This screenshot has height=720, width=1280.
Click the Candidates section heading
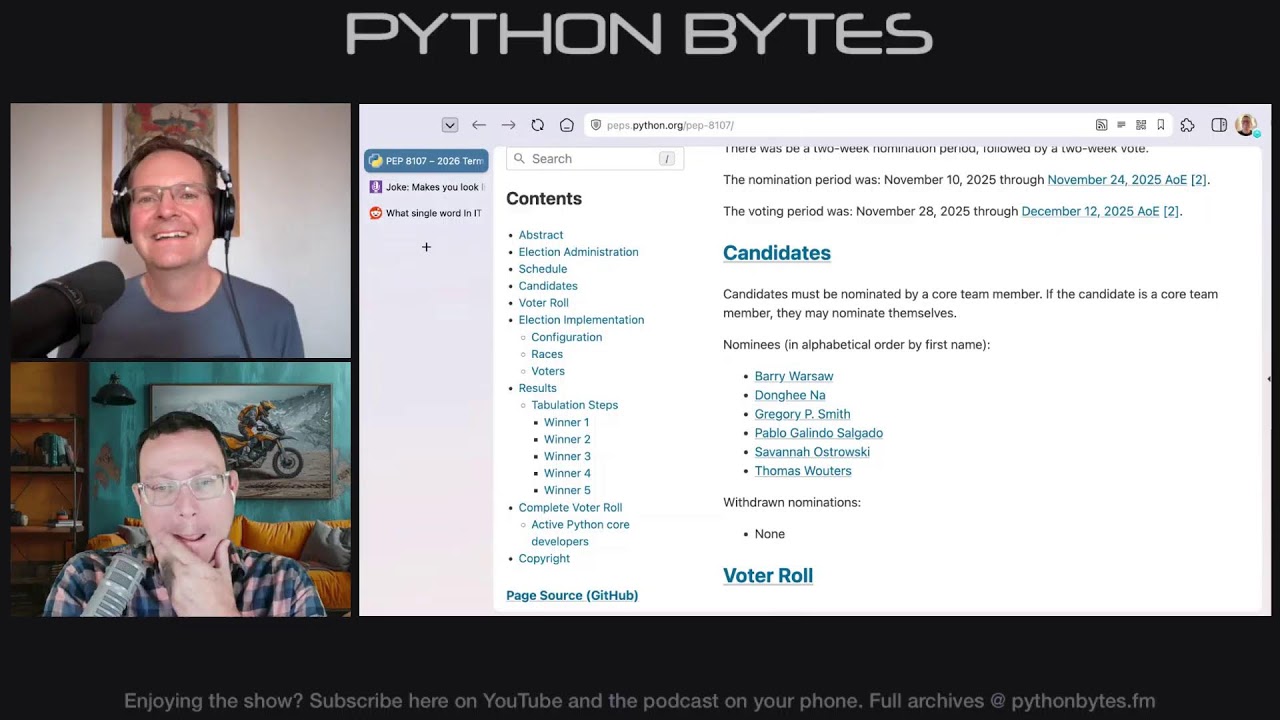(x=777, y=253)
